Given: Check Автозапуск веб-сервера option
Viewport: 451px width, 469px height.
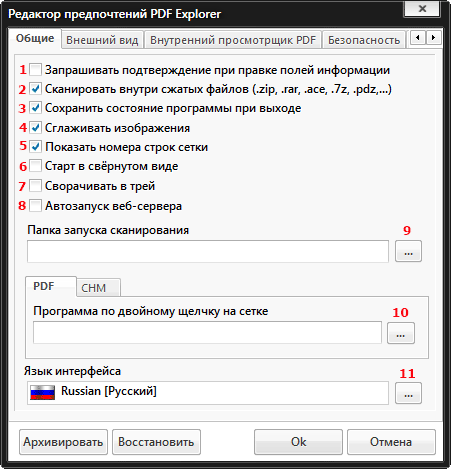Looking at the screenshot, I should [35, 206].
